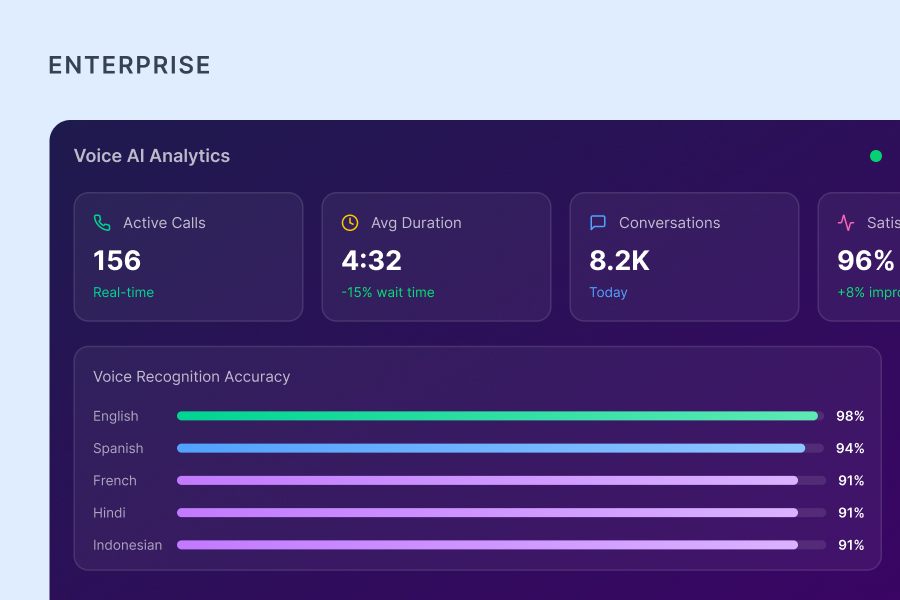
Task: Click the clock icon beside Avg Duration
Action: click(x=350, y=223)
